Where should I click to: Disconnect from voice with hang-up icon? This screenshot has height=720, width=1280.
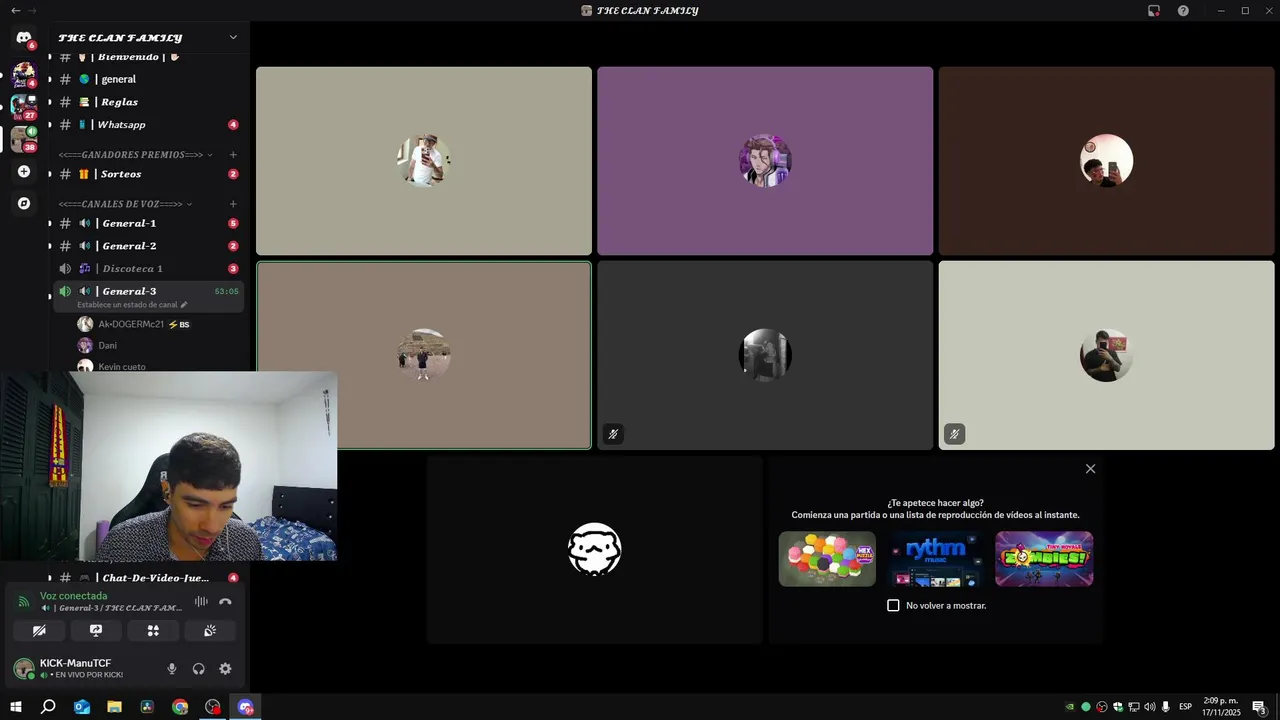225,601
